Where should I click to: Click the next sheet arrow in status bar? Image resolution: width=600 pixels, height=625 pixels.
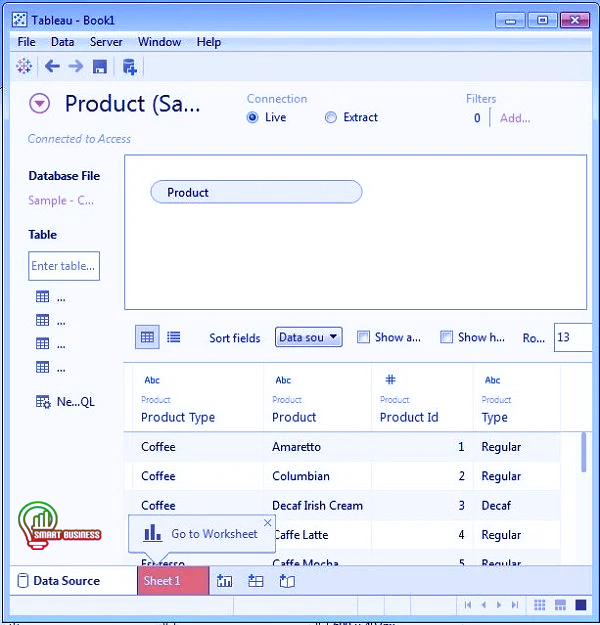point(499,605)
